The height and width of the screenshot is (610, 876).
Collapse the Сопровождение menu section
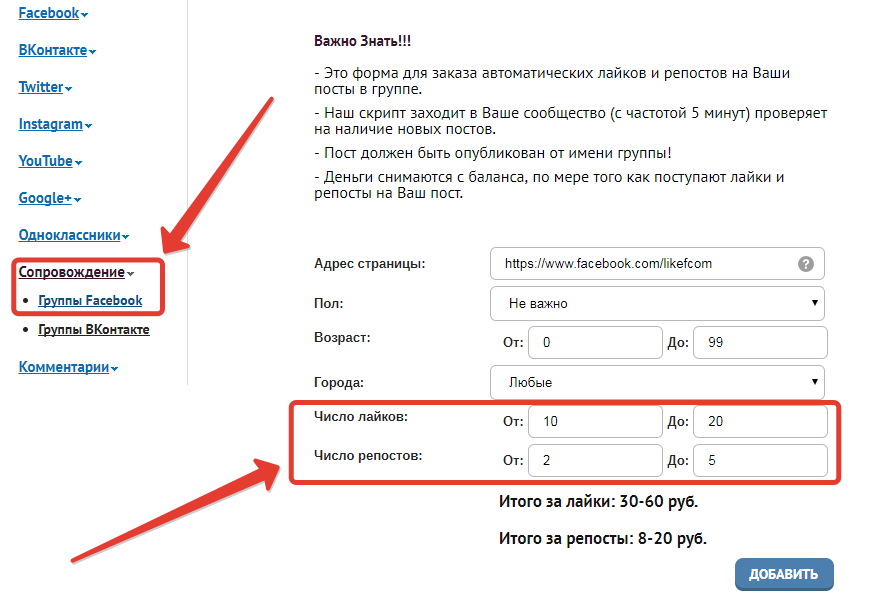[76, 272]
